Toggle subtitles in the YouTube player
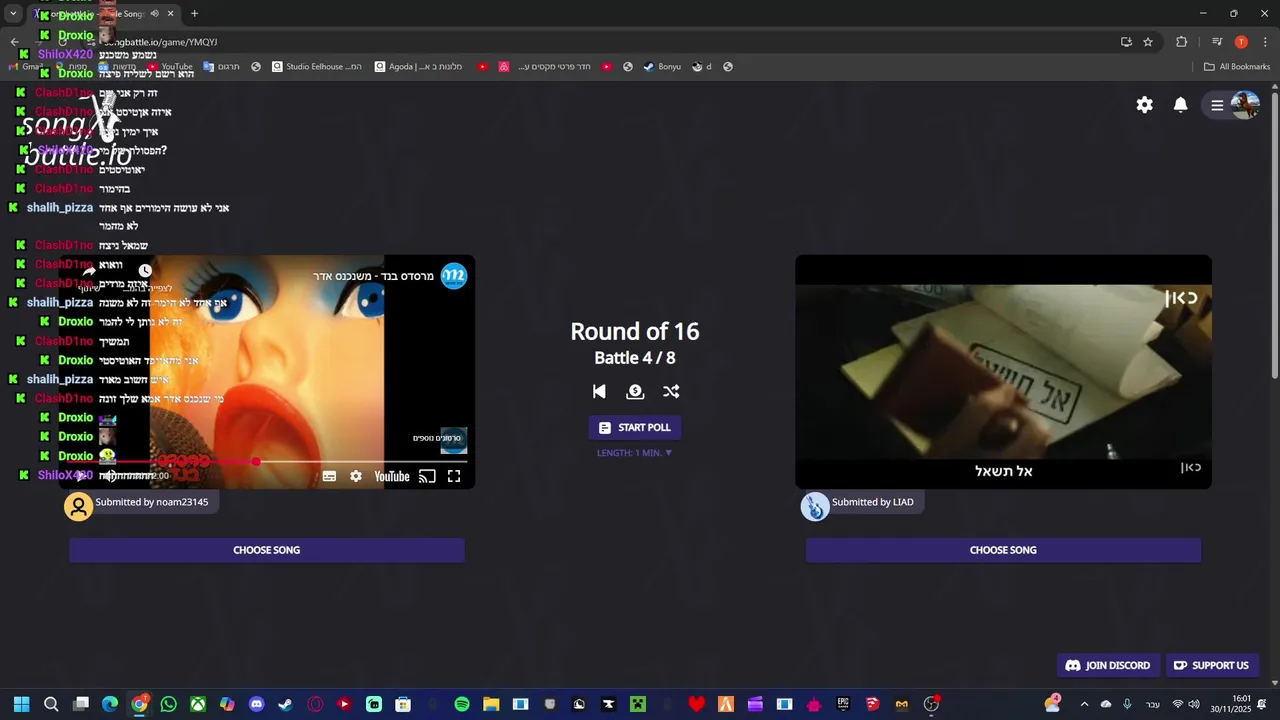Viewport: 1280px width, 720px height. tap(329, 476)
